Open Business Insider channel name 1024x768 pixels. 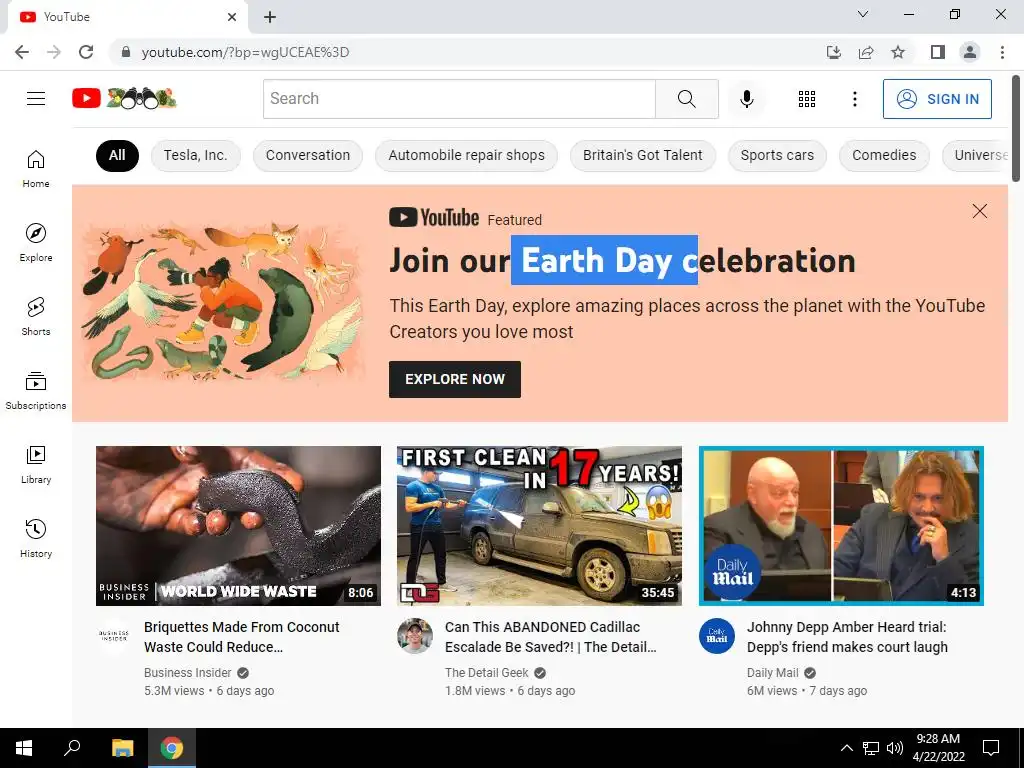pos(187,673)
